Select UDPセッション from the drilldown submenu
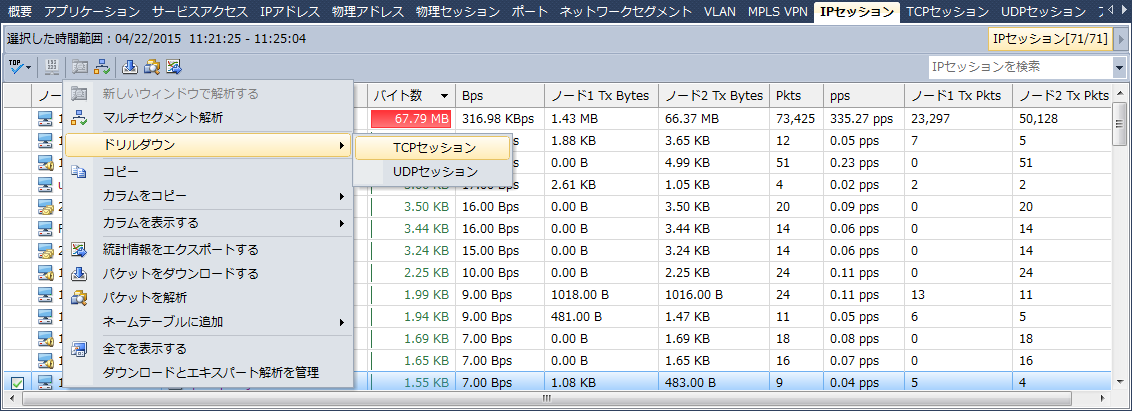The image size is (1132, 411). pos(434,171)
